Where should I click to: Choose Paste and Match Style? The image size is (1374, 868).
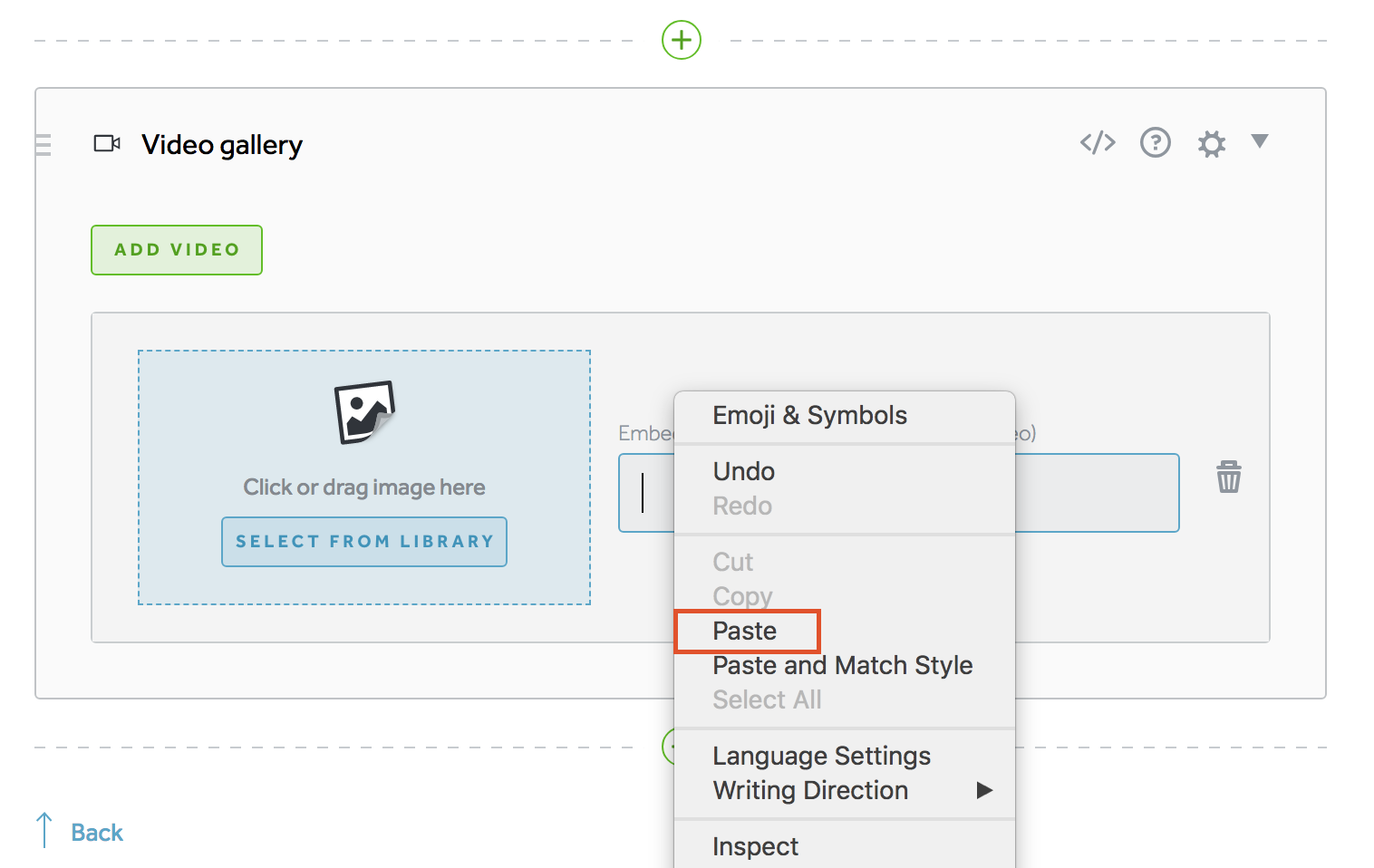pos(842,665)
